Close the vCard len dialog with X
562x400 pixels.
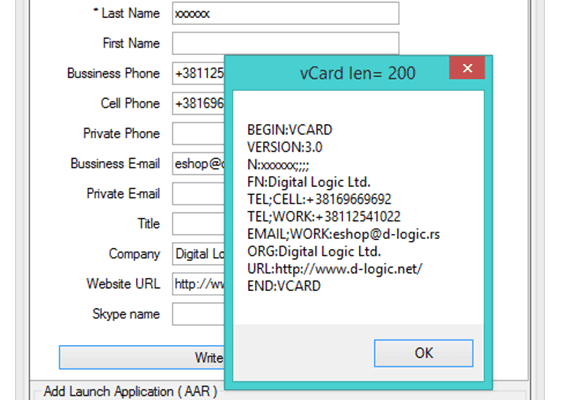[467, 68]
